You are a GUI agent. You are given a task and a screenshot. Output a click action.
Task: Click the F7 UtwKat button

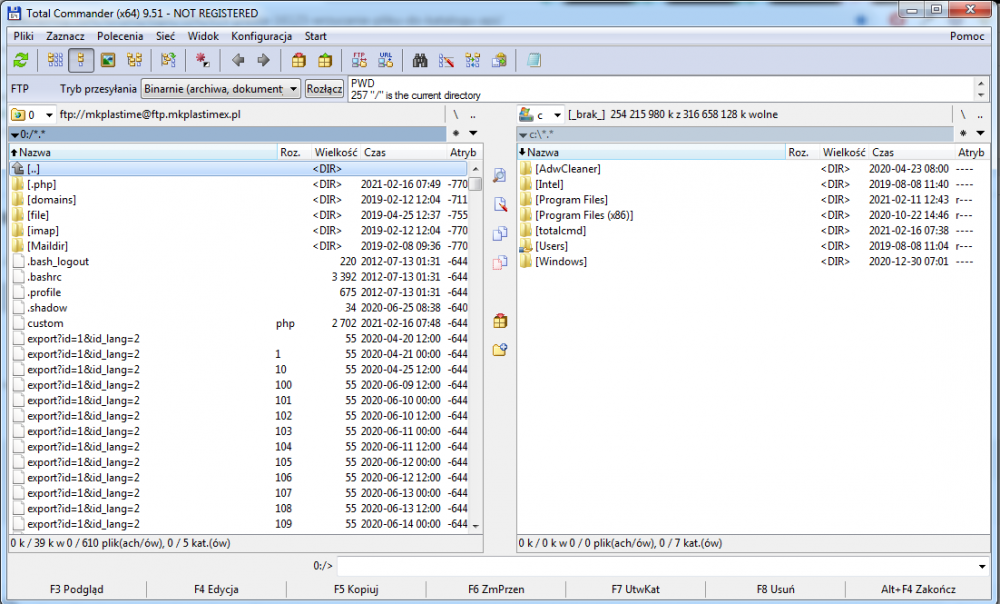[635, 589]
